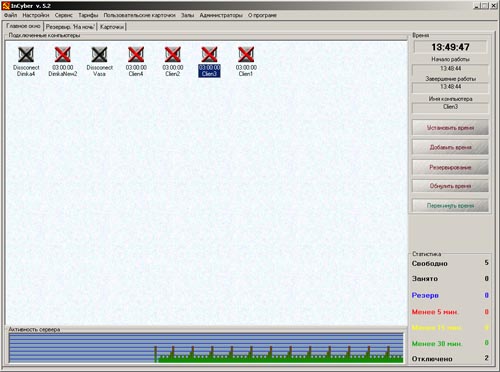Open the Администраторы menu
This screenshot has height=372, width=500.
[221, 15]
